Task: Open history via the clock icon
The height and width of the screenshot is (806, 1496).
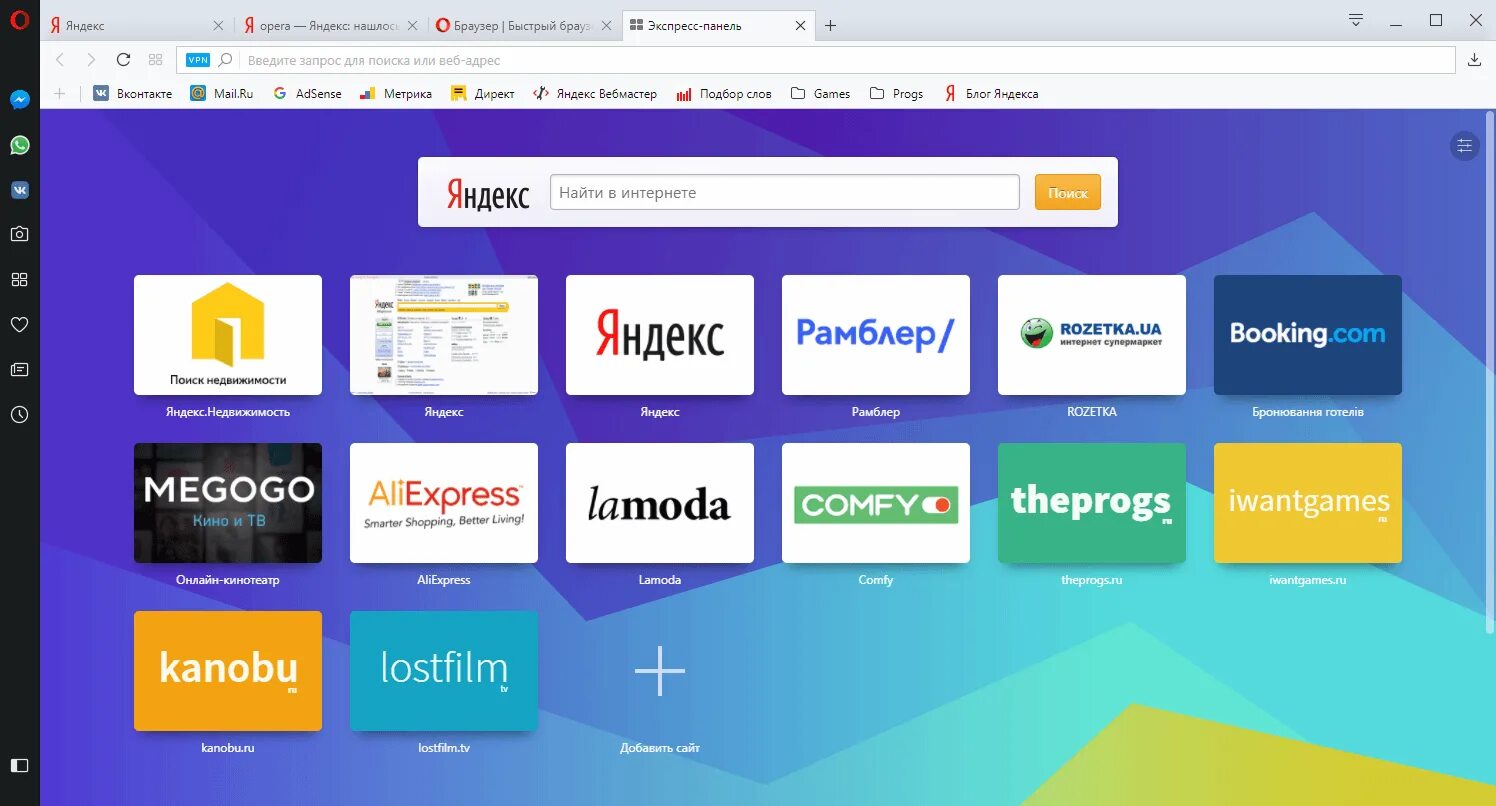Action: pyautogui.click(x=20, y=414)
